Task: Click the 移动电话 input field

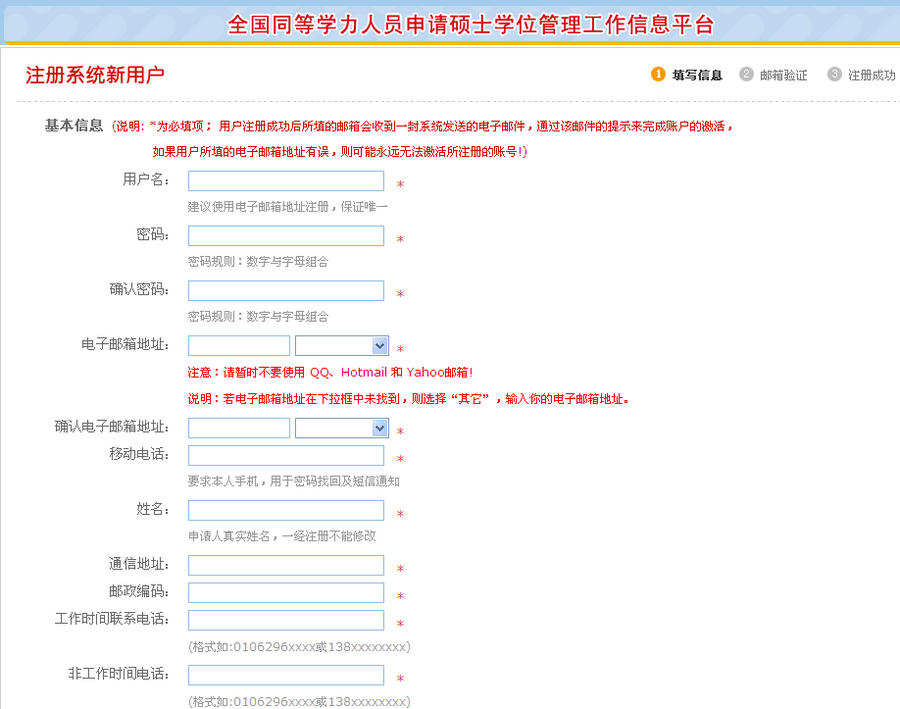Action: 284,455
